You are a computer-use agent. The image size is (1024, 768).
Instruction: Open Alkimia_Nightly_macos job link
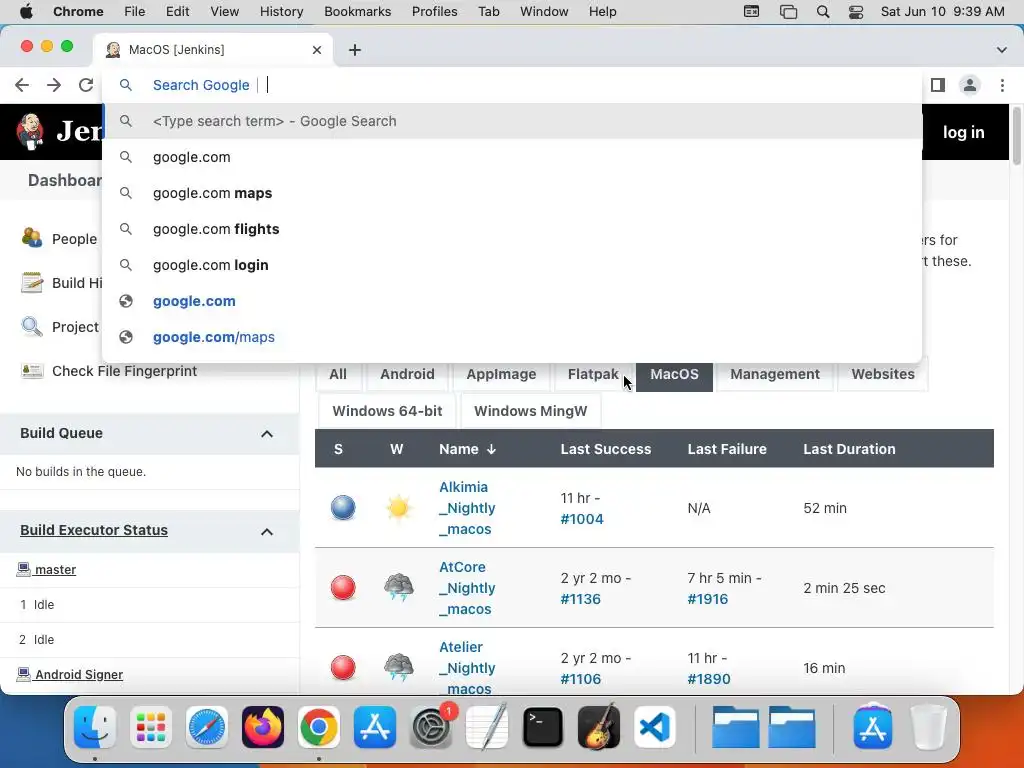pos(467,508)
